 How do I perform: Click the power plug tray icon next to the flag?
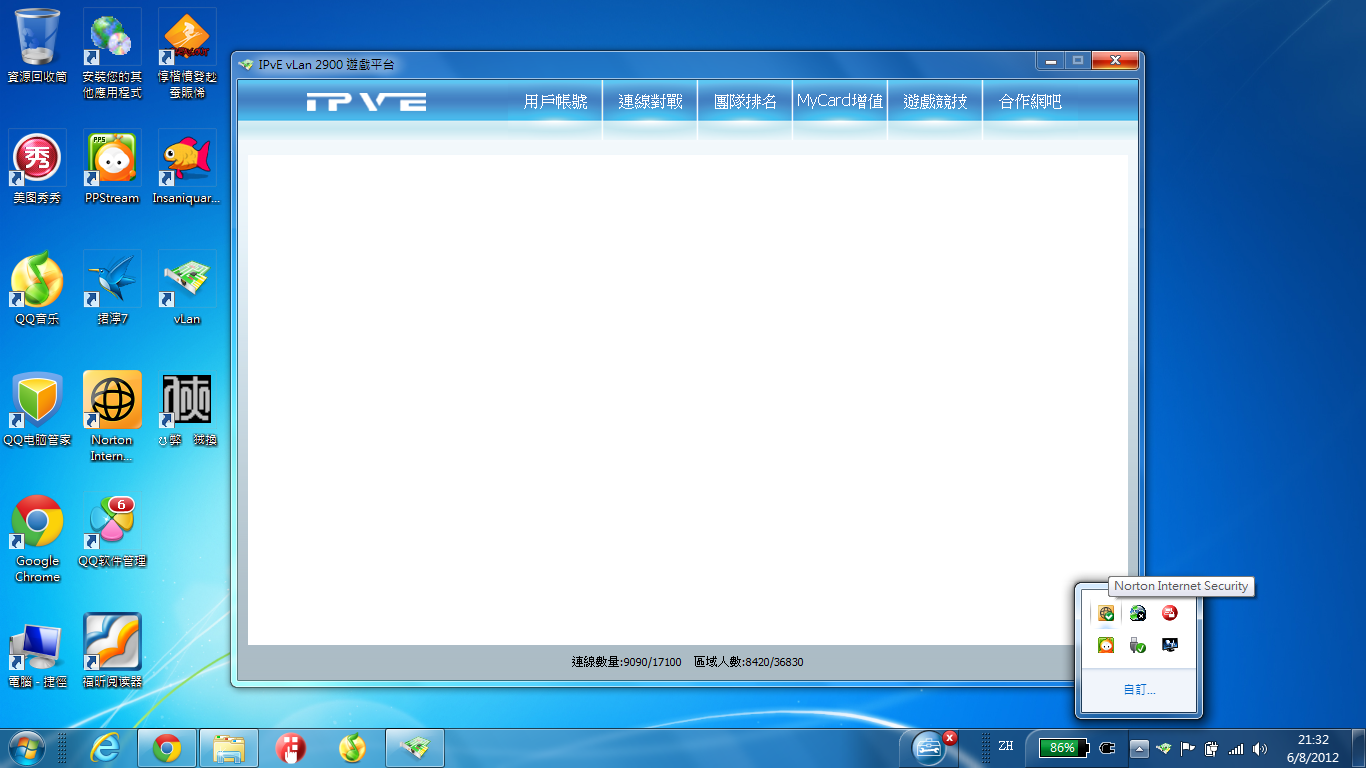click(1212, 748)
